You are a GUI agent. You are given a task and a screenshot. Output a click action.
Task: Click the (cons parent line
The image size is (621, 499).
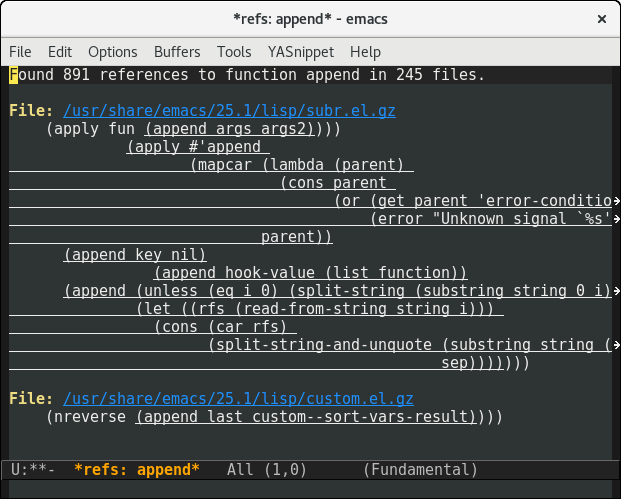click(333, 183)
